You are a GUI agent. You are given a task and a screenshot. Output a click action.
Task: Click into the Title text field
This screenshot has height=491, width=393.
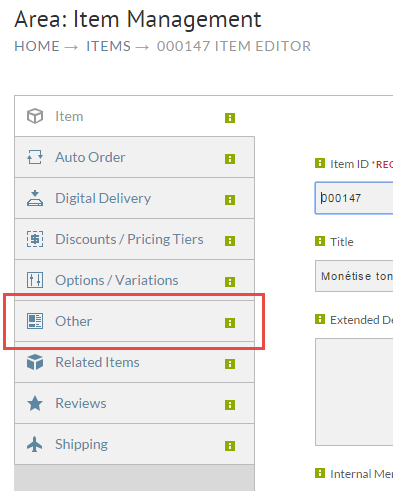(x=354, y=276)
